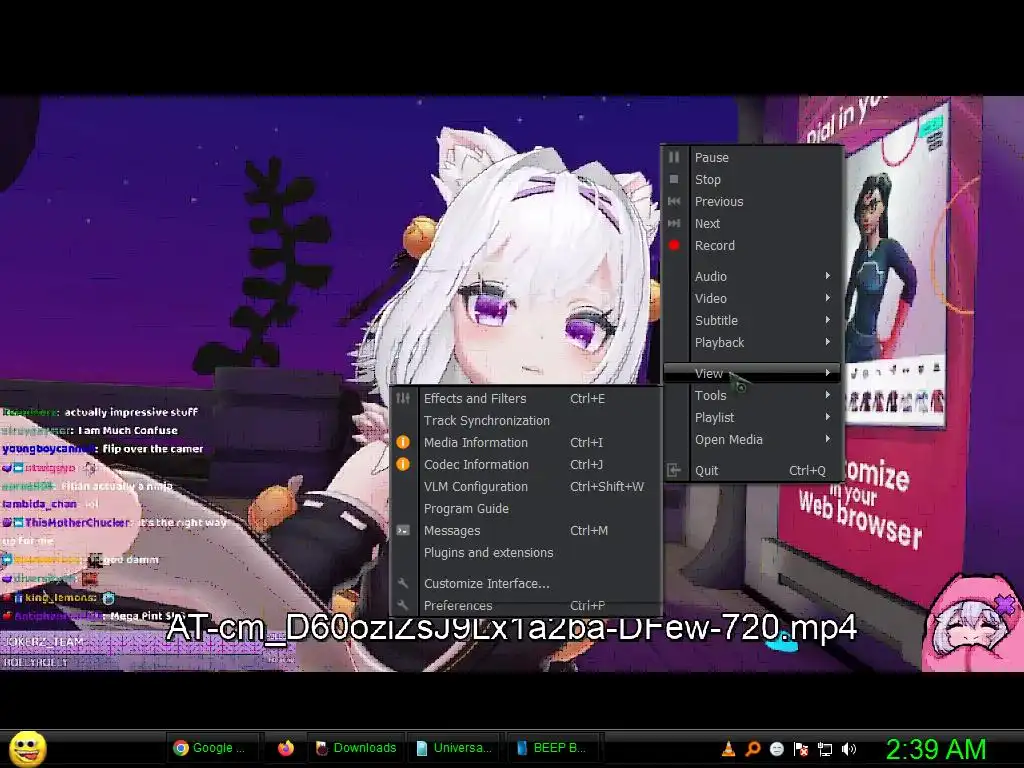
Task: Open the Messages window
Action: (526, 531)
